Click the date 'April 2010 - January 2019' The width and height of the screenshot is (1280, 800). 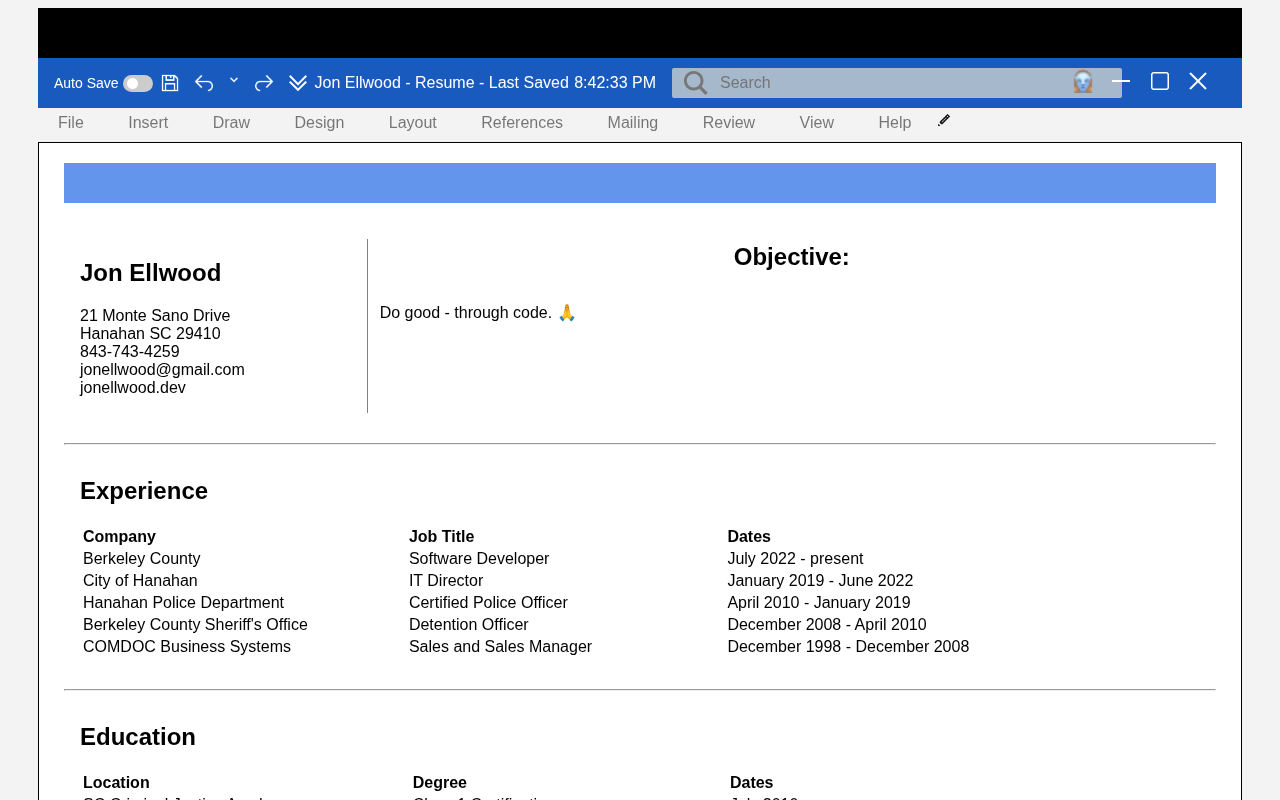point(819,603)
